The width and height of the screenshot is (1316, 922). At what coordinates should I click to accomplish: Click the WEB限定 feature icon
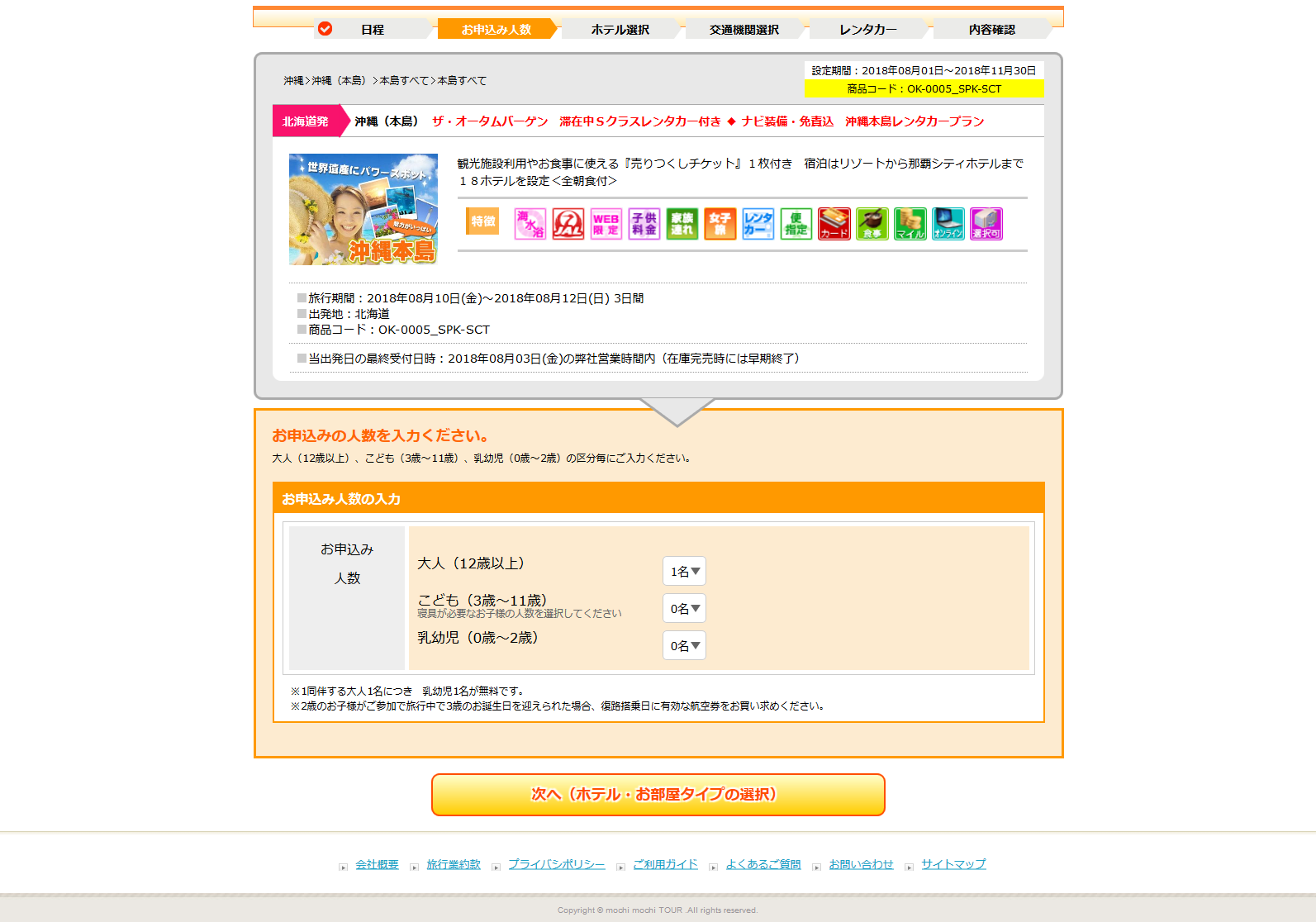(606, 224)
